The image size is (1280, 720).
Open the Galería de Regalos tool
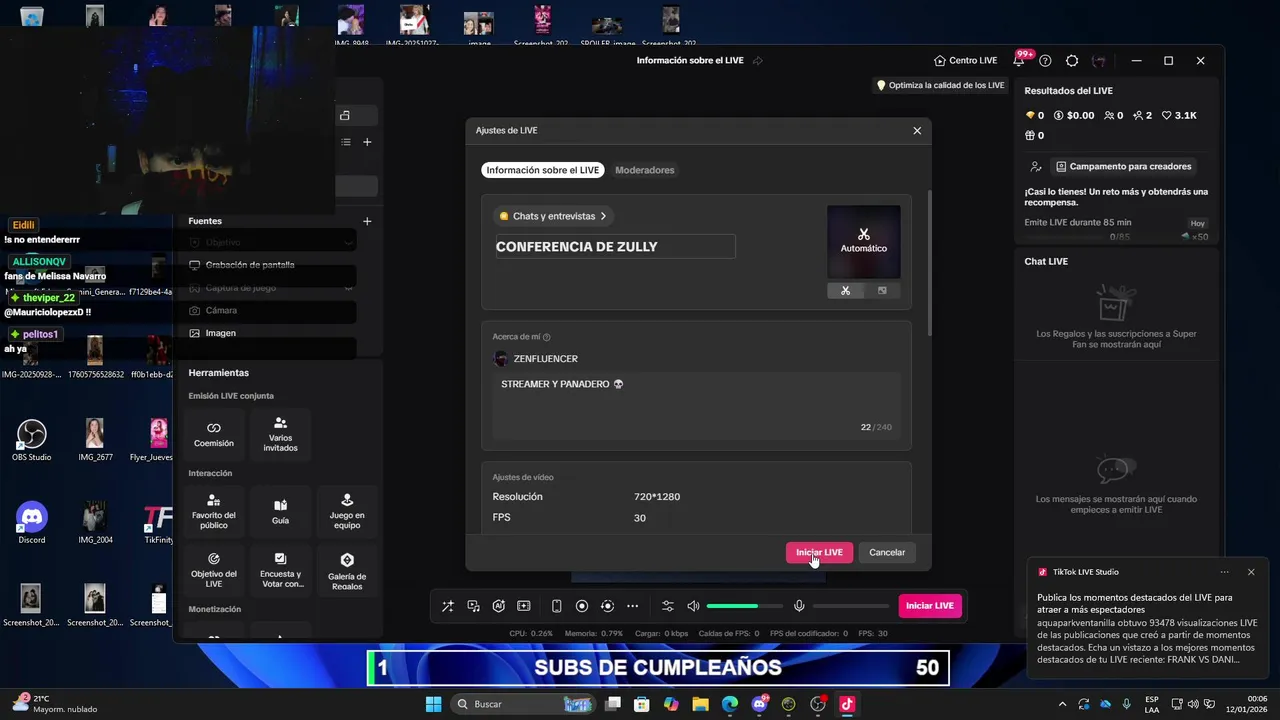tap(347, 570)
